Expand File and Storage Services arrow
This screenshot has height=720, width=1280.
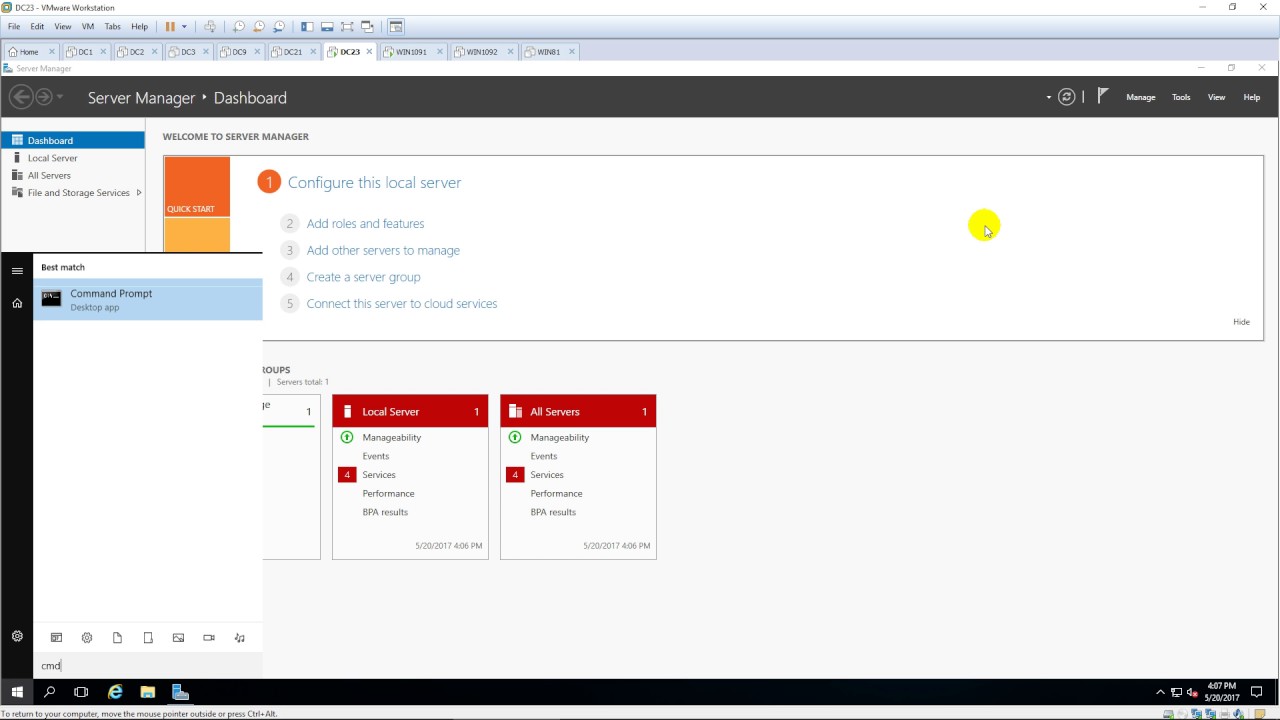click(x=139, y=193)
